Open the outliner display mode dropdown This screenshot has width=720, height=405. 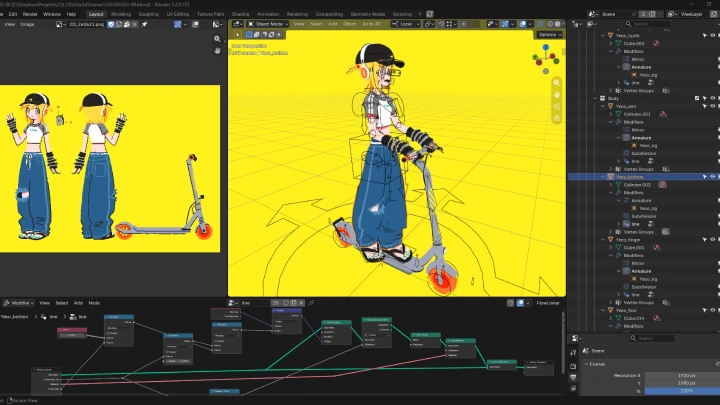(x=594, y=24)
